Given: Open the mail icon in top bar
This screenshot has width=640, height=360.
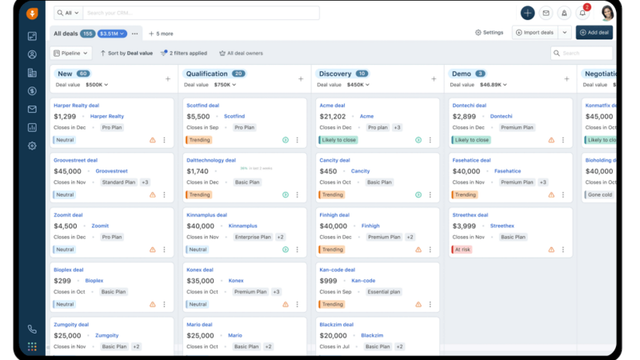Looking at the screenshot, I should (x=546, y=13).
